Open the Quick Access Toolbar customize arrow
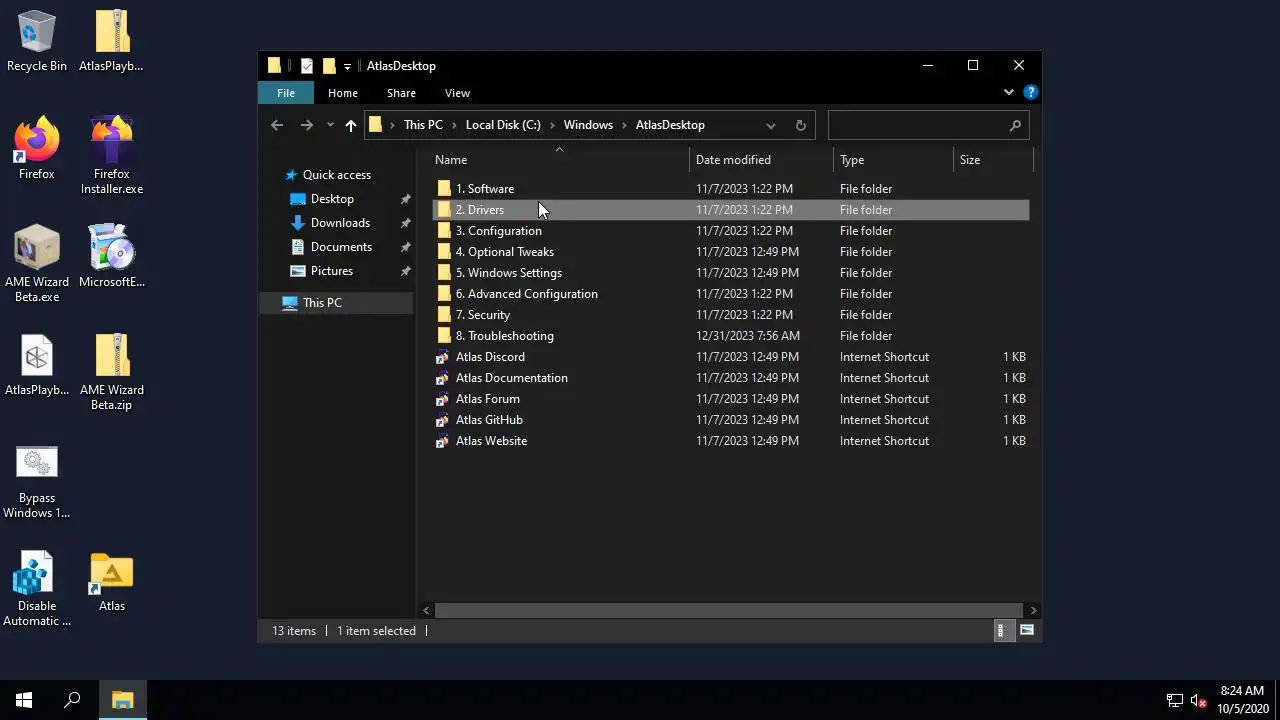The height and width of the screenshot is (720, 1280). [347, 66]
